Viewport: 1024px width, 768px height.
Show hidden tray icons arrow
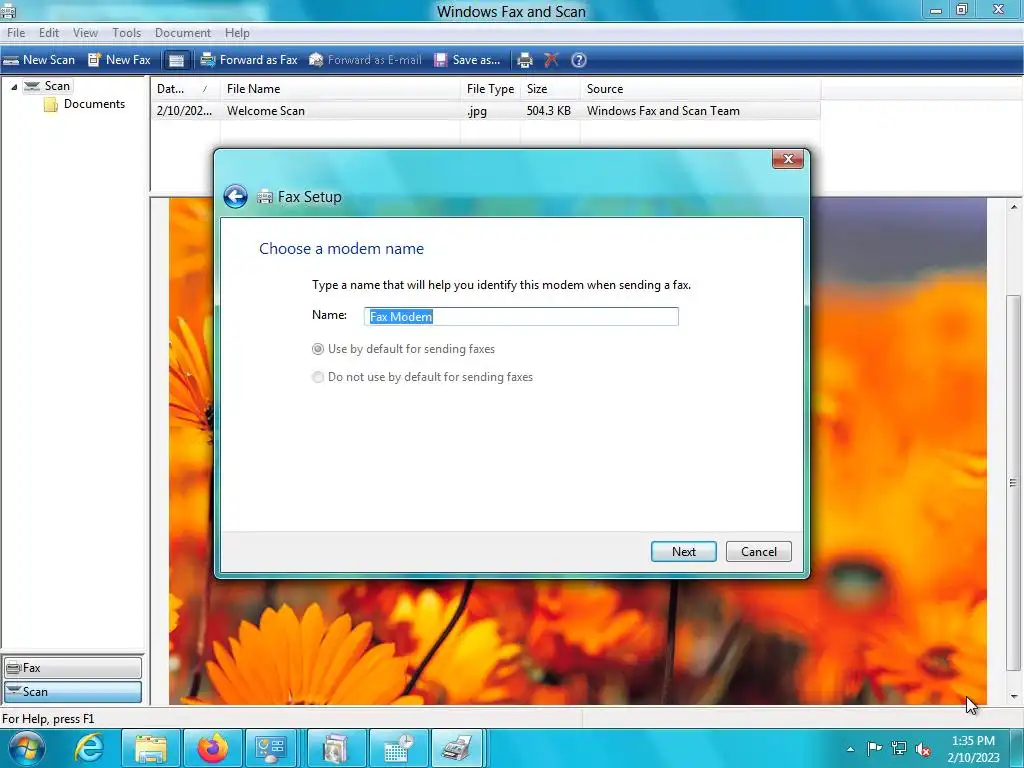[x=850, y=749]
